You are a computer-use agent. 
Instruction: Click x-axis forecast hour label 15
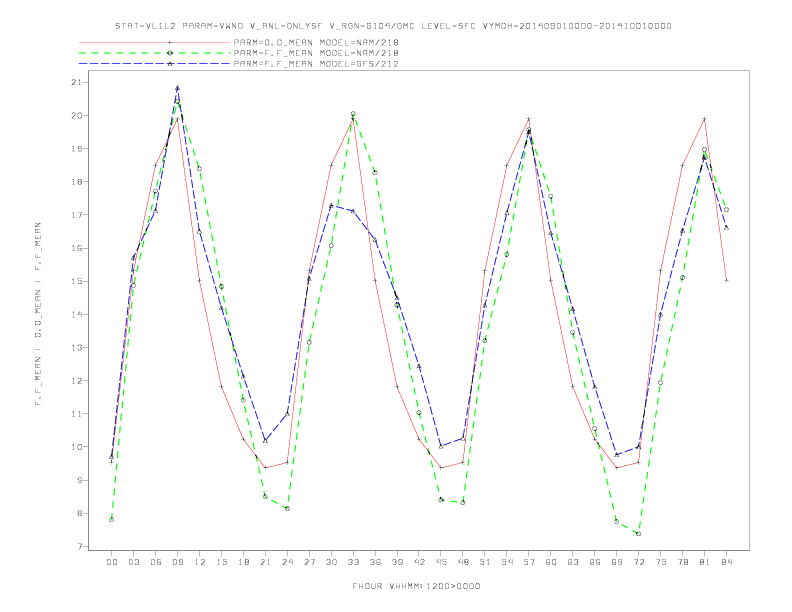pos(221,562)
